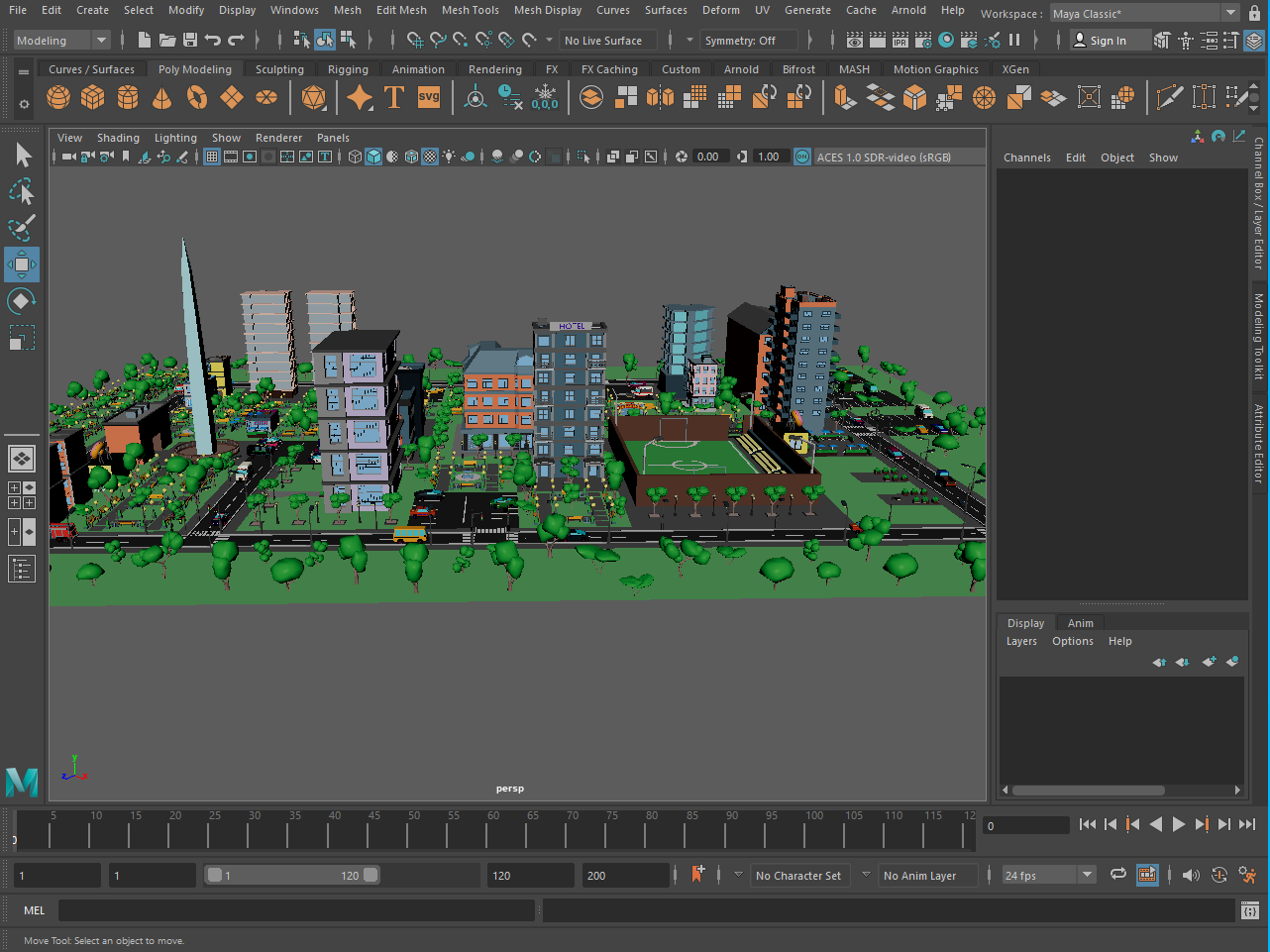Toggle the viewport grid display
The width and height of the screenshot is (1270, 952).
pyautogui.click(x=212, y=157)
